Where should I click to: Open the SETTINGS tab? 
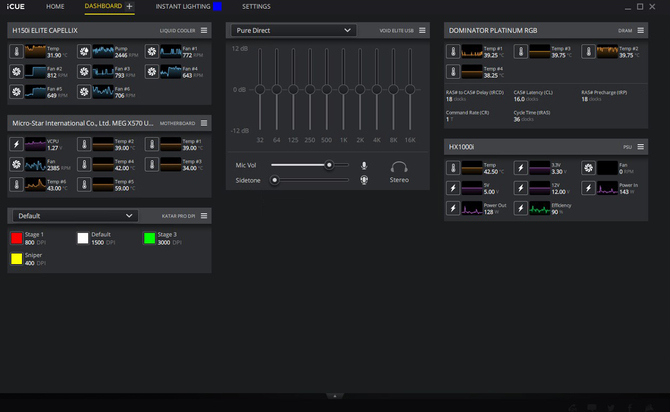[256, 6]
